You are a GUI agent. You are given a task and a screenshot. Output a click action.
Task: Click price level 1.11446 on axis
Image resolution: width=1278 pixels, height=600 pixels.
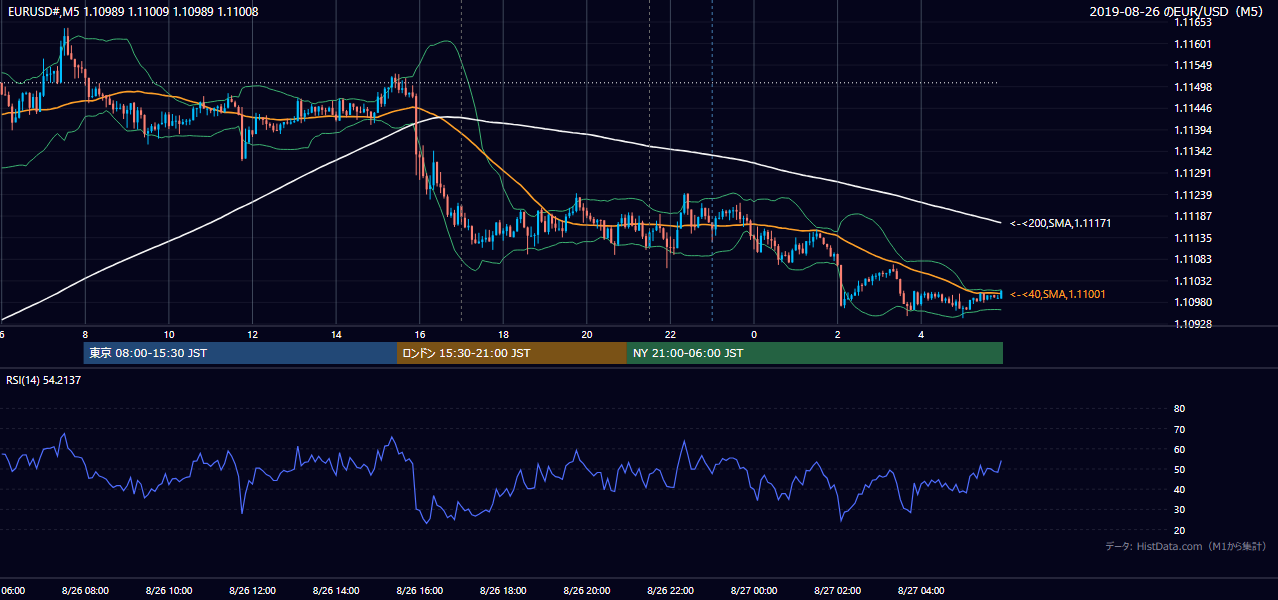coord(1193,108)
